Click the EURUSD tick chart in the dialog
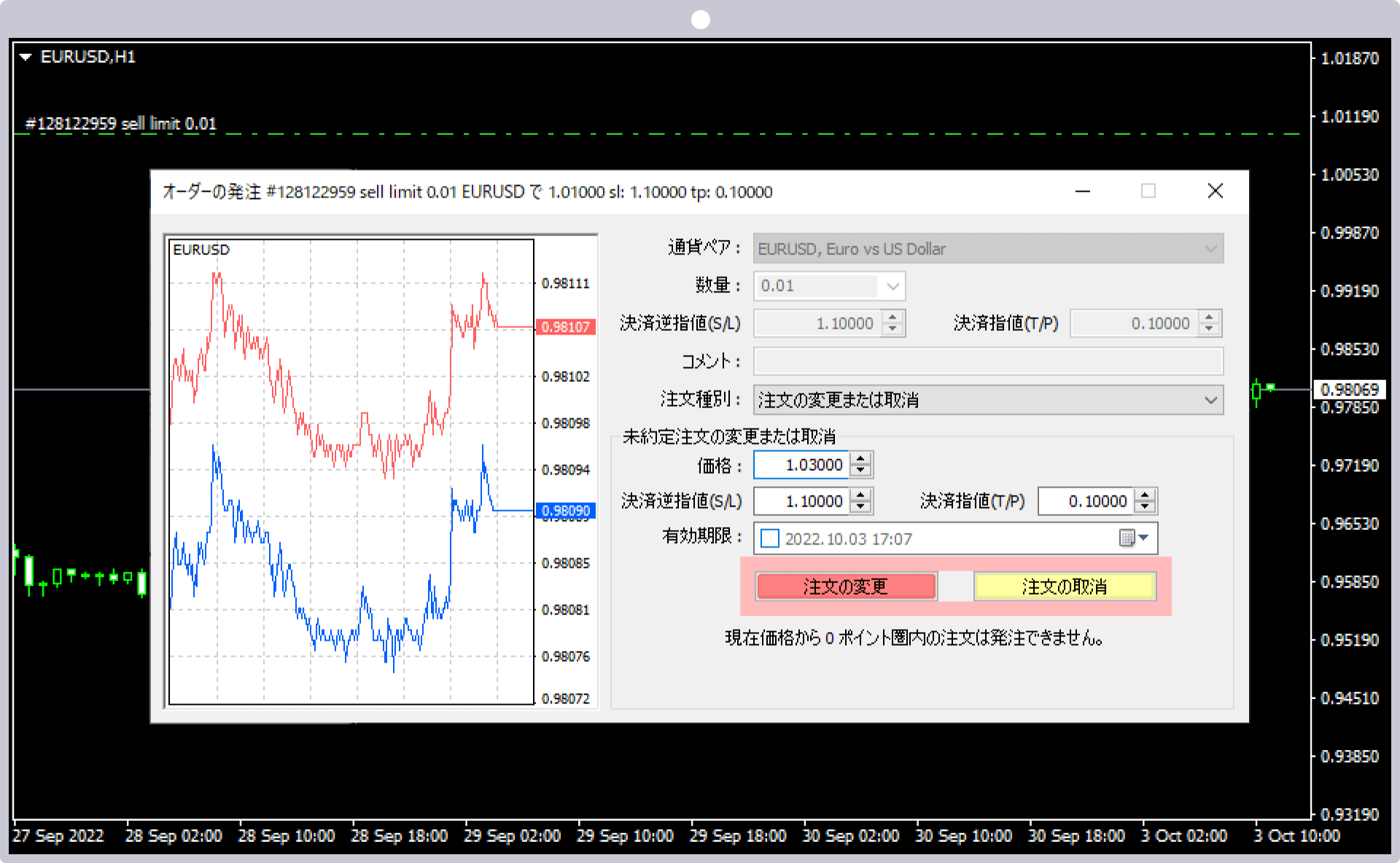 pos(351,472)
